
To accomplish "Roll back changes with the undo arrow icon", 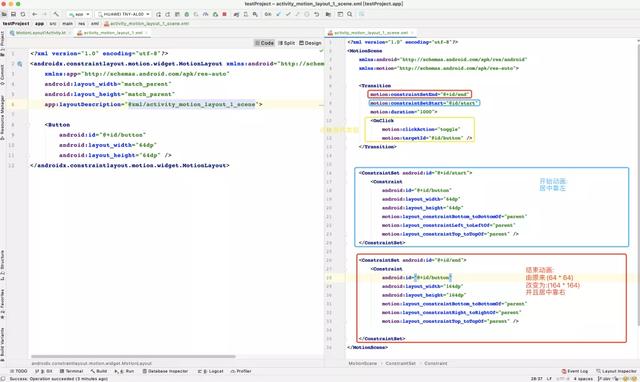I will 316,14.
